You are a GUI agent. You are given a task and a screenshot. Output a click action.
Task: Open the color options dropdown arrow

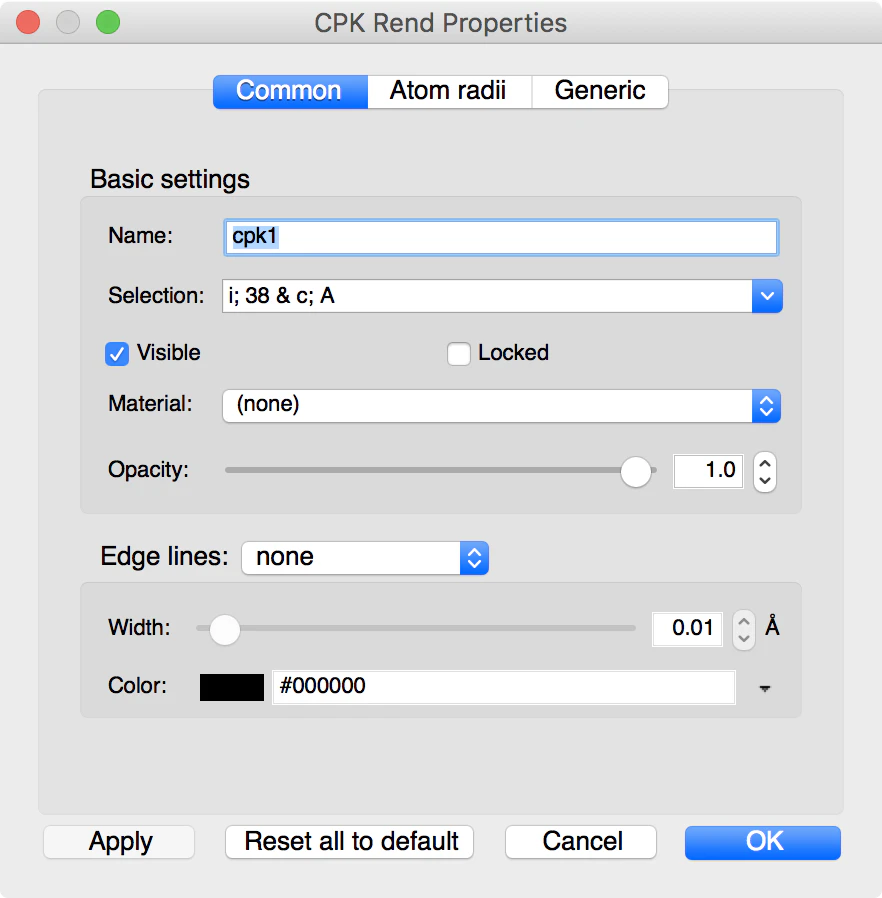tap(765, 688)
